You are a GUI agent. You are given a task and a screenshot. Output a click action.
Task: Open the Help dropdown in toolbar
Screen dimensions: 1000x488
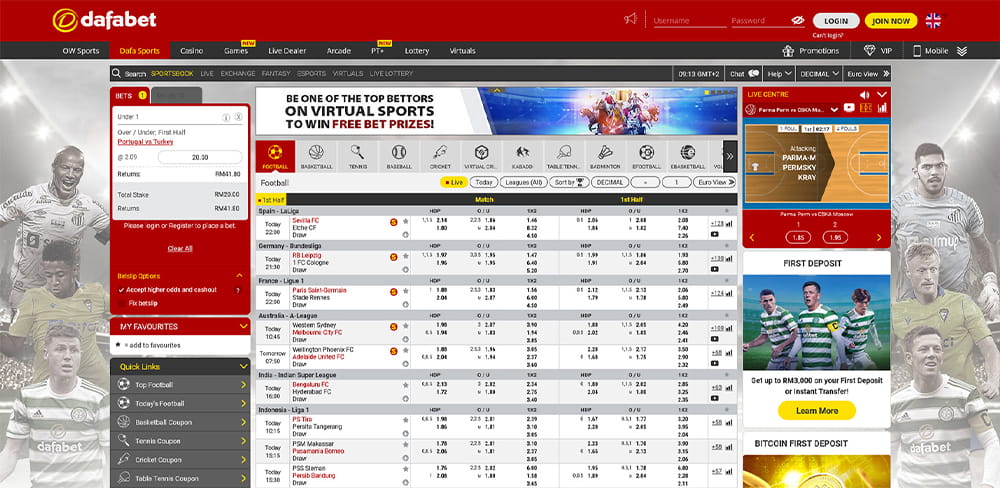(779, 74)
